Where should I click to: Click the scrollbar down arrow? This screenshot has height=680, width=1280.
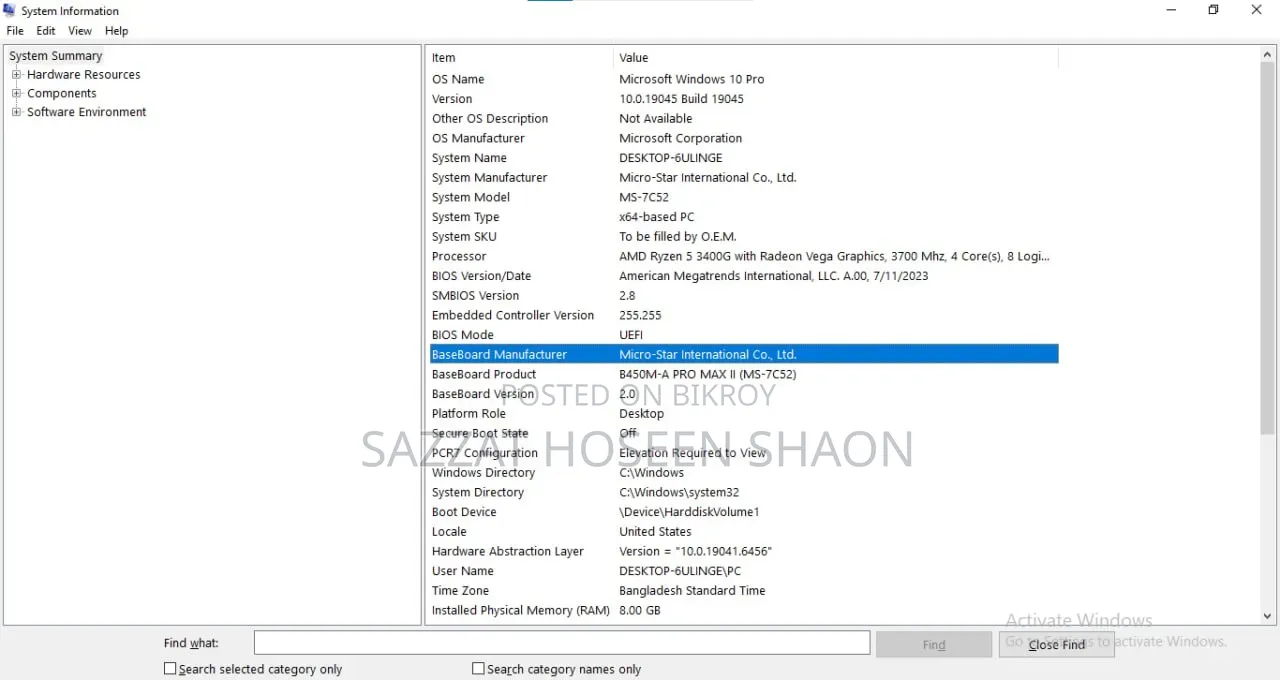click(x=1268, y=617)
